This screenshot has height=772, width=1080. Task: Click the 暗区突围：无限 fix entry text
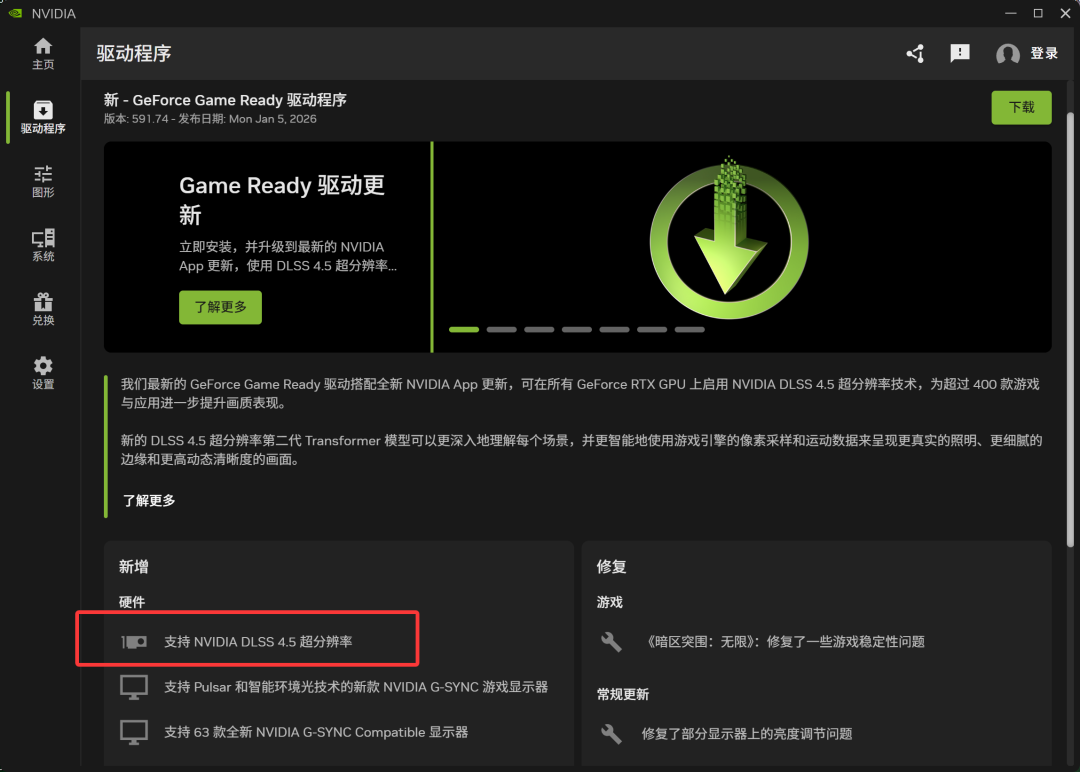[x=783, y=642]
